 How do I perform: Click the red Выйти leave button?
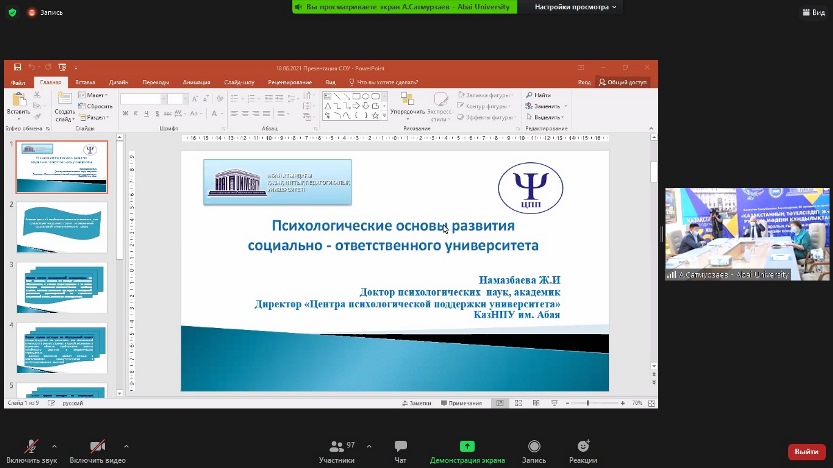[x=806, y=452]
